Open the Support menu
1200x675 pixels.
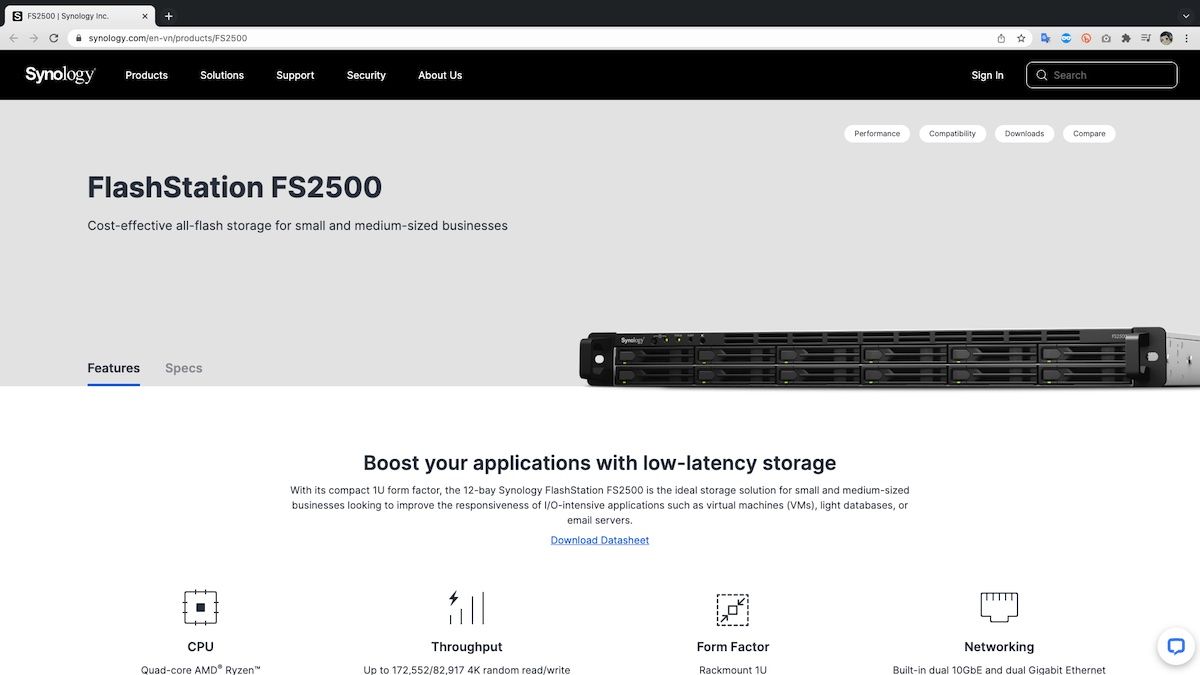pos(295,75)
